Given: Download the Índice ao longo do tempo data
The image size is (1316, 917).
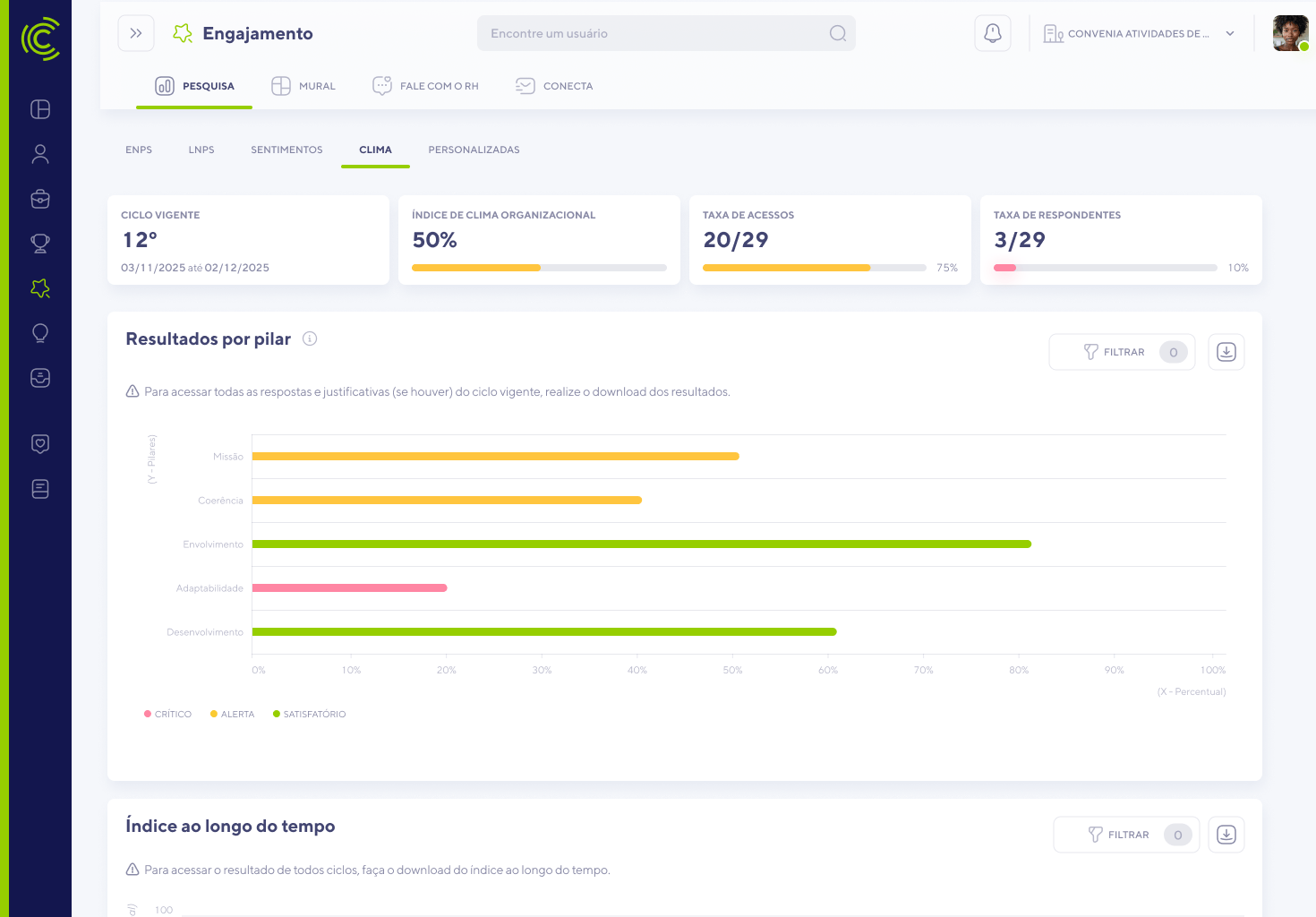Looking at the screenshot, I should pos(1226,835).
